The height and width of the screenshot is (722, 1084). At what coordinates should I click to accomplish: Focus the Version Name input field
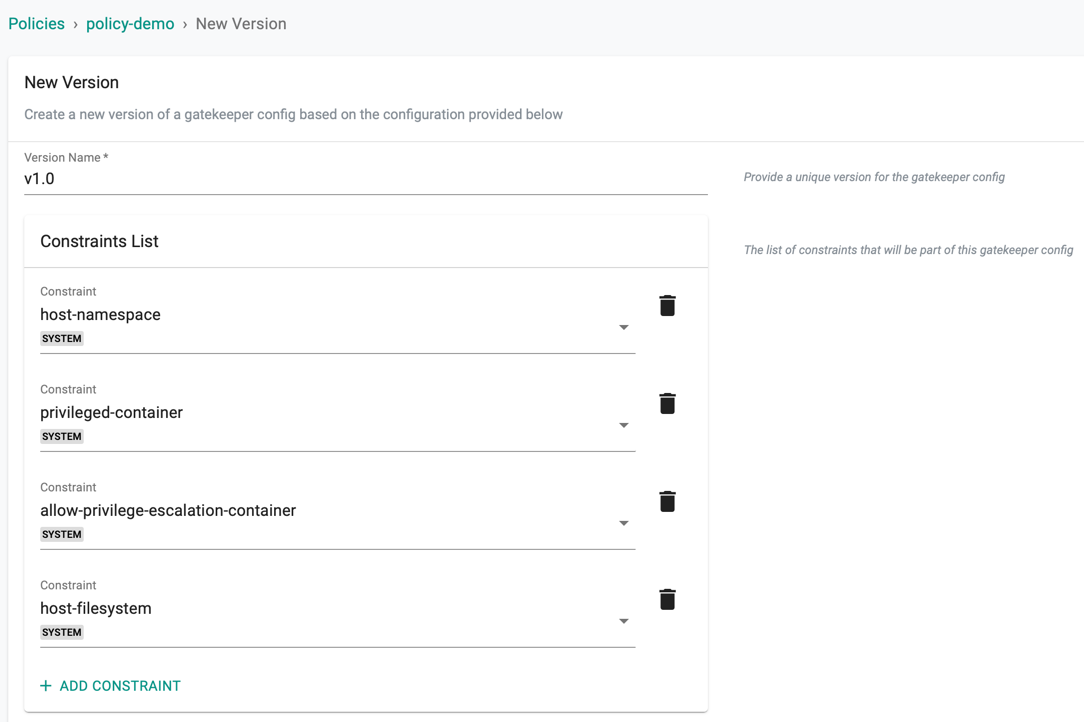tap(366, 178)
